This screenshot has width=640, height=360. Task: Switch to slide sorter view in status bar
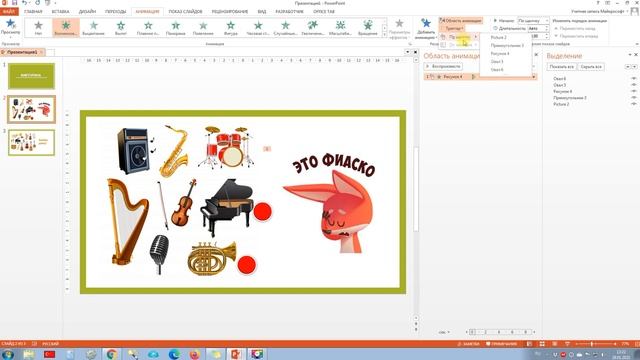542,344
